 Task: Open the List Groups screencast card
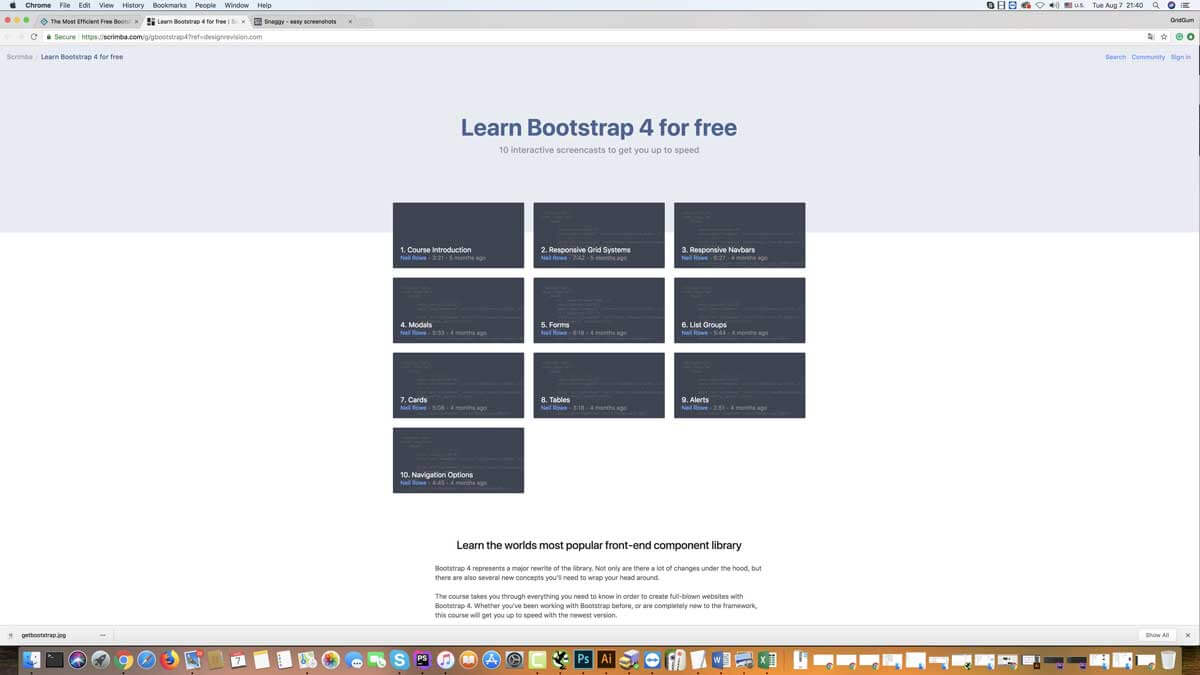point(740,310)
